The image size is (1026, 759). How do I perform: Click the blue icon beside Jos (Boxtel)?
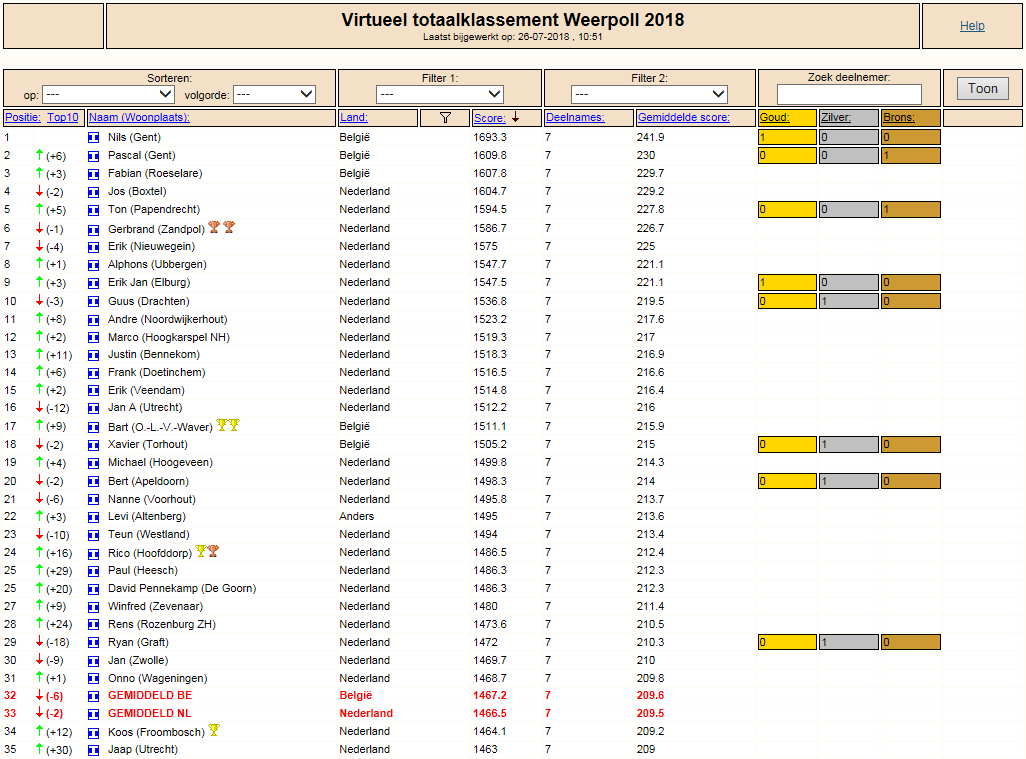coord(94,192)
